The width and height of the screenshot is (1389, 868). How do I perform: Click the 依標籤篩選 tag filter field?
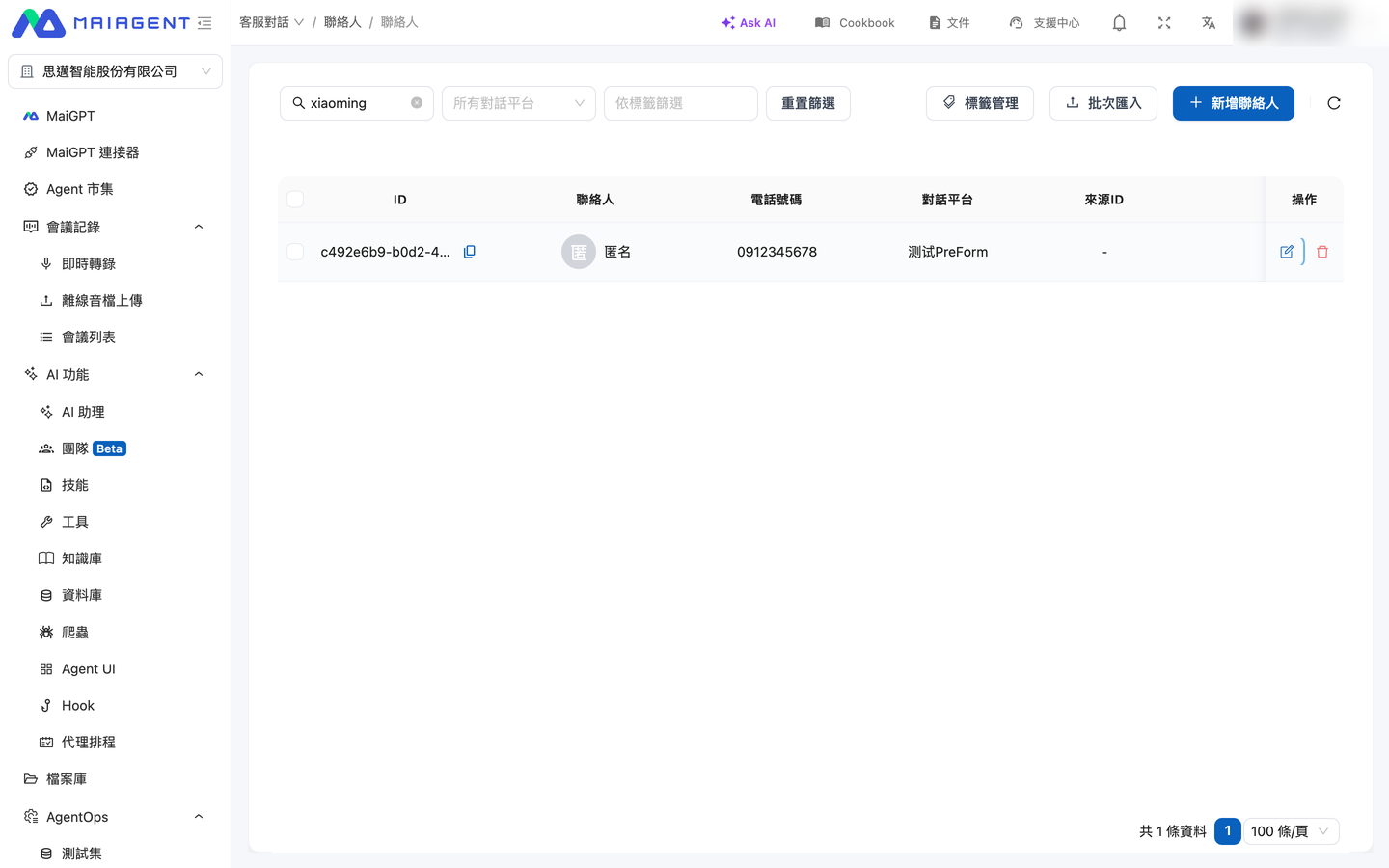pos(681,103)
